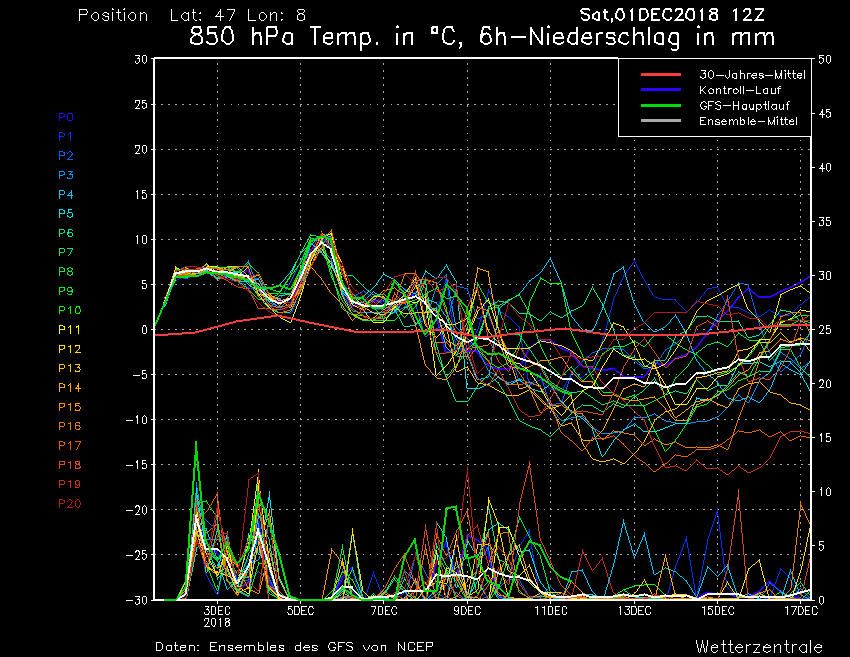Click the P18 member label

(70, 465)
